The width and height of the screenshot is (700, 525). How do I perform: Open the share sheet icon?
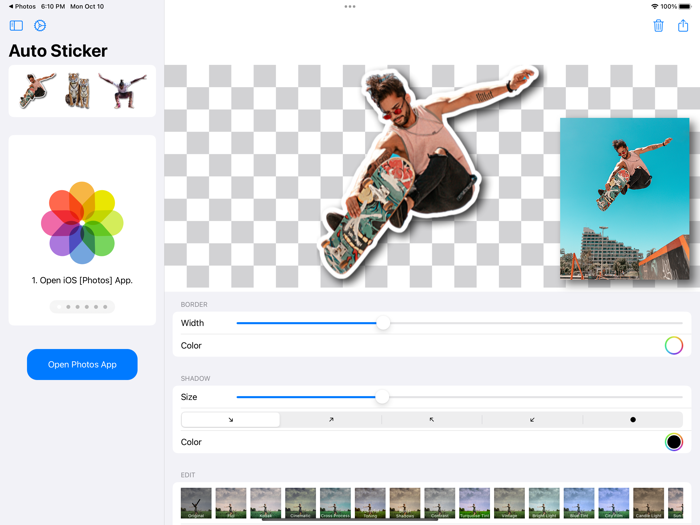pos(683,25)
